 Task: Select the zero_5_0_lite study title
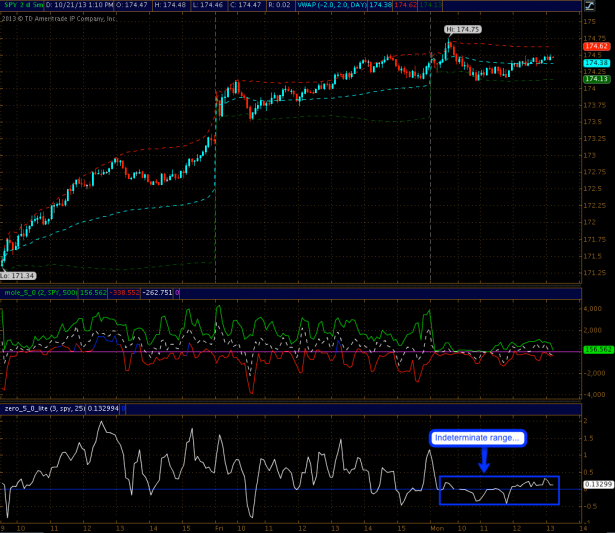(24, 408)
